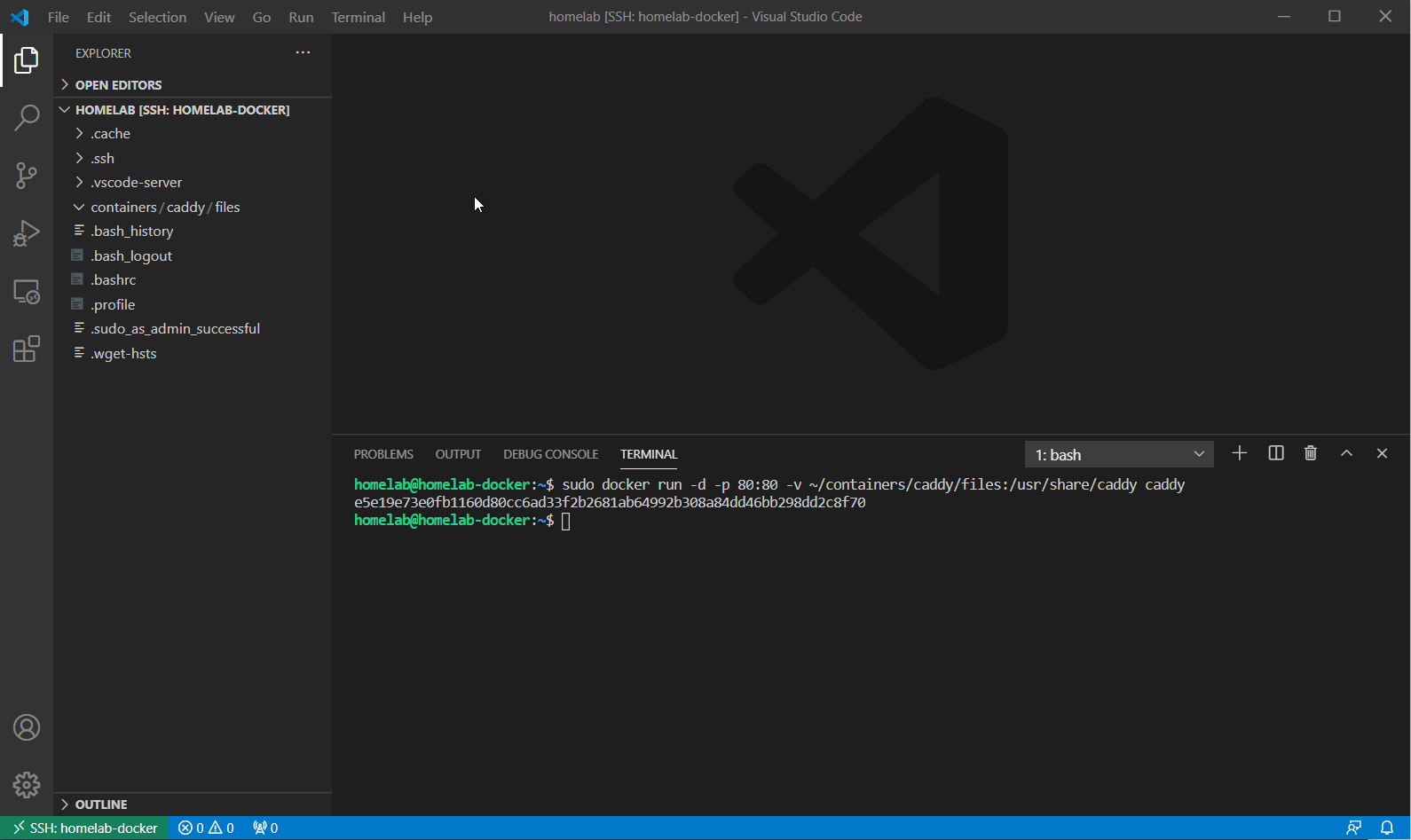
Task: Open the .bash_history file
Action: pos(193,232)
